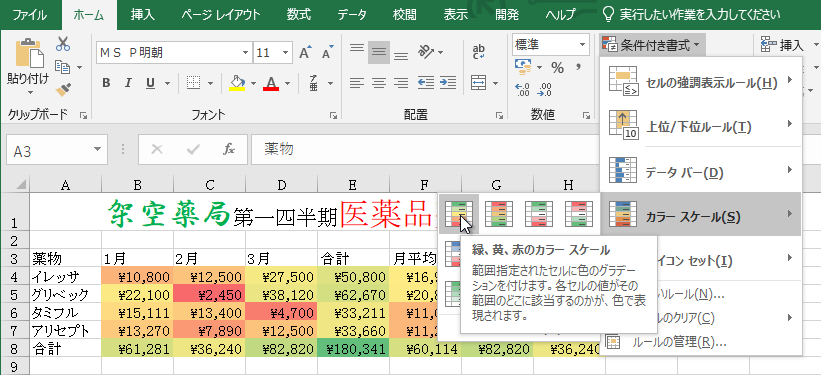Image resolution: width=821 pixels, height=375 pixels.
Task: Open number format dropdown showing 標準
Action: [x=583, y=45]
